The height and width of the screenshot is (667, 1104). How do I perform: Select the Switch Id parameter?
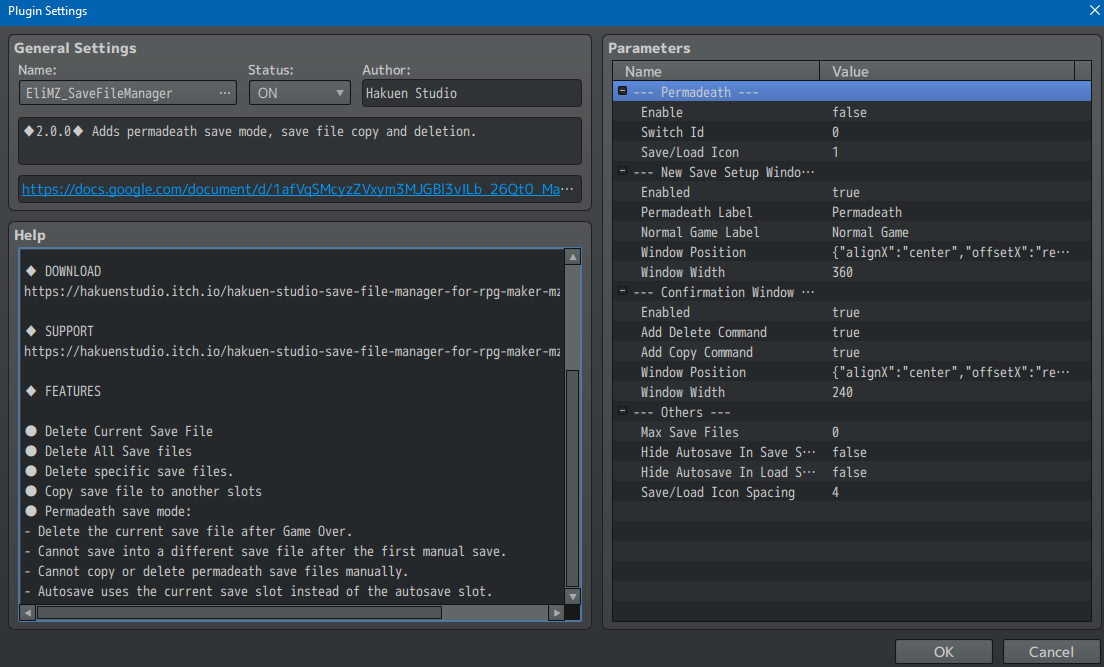[852, 132]
